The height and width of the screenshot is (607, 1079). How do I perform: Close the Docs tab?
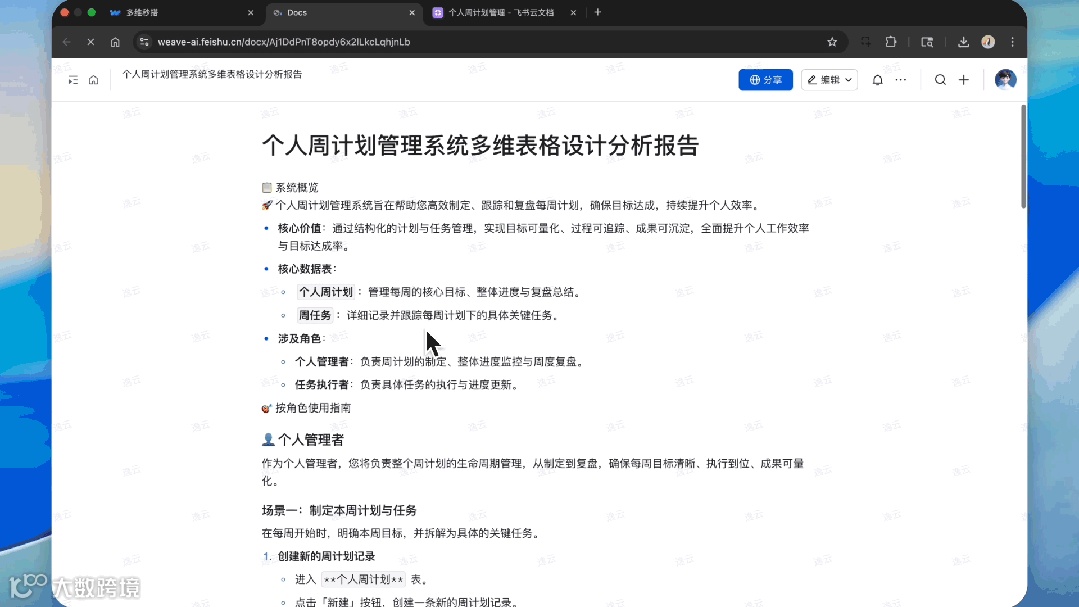point(412,12)
